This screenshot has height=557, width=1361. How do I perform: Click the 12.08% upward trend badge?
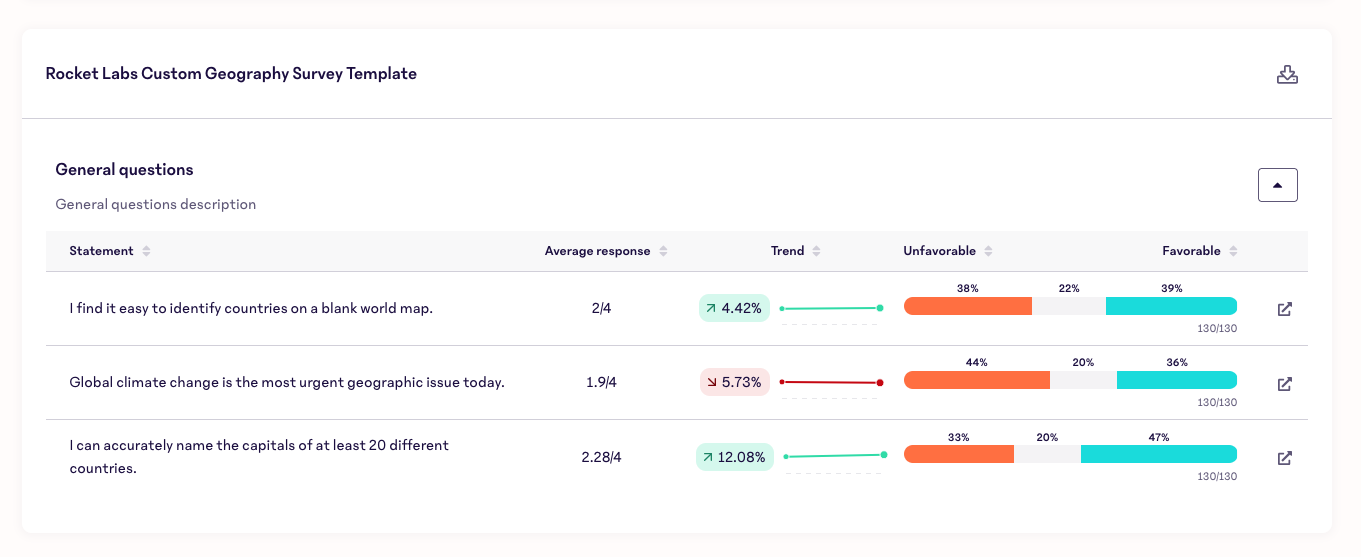[x=734, y=458]
